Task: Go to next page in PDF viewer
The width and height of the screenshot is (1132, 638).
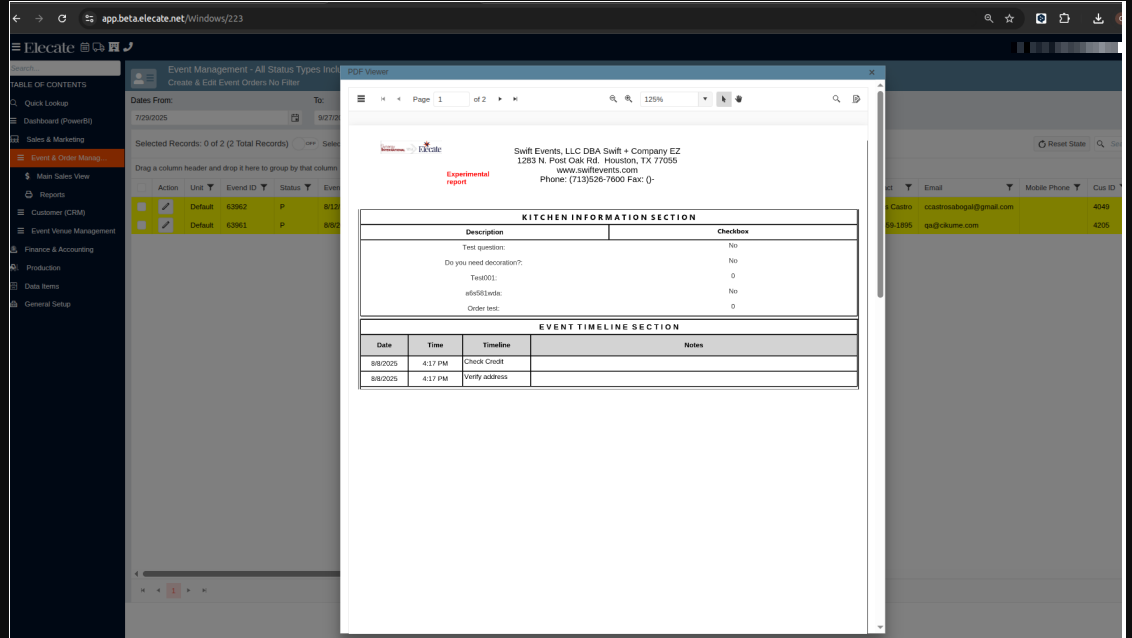Action: coord(500,99)
